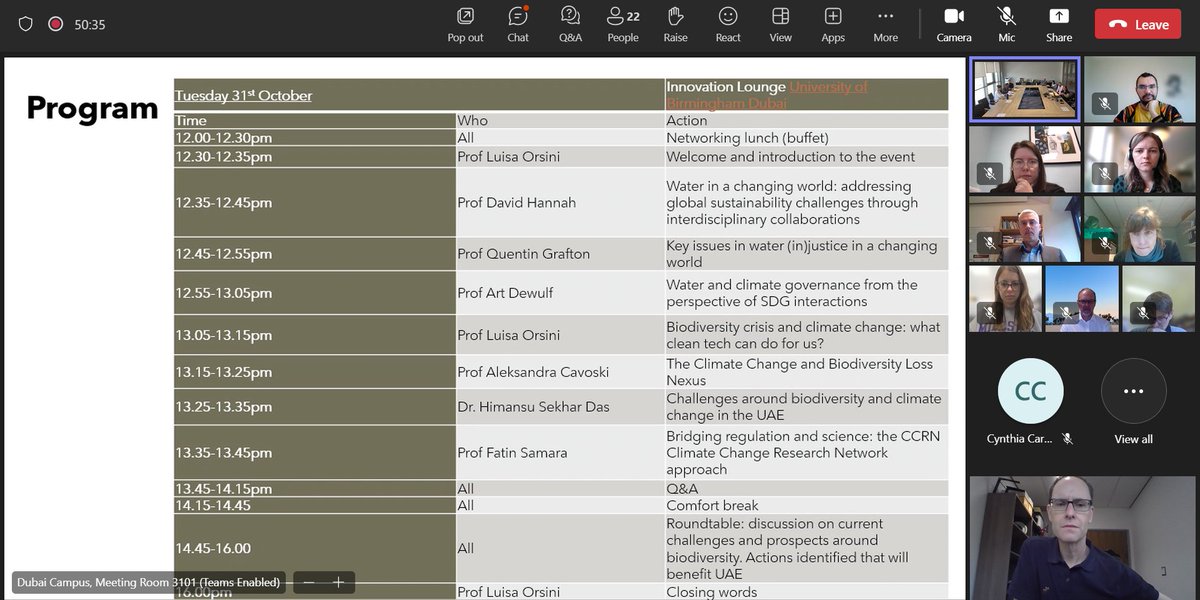Select Prof David Hannah cell
This screenshot has height=600, width=1200.
point(560,202)
